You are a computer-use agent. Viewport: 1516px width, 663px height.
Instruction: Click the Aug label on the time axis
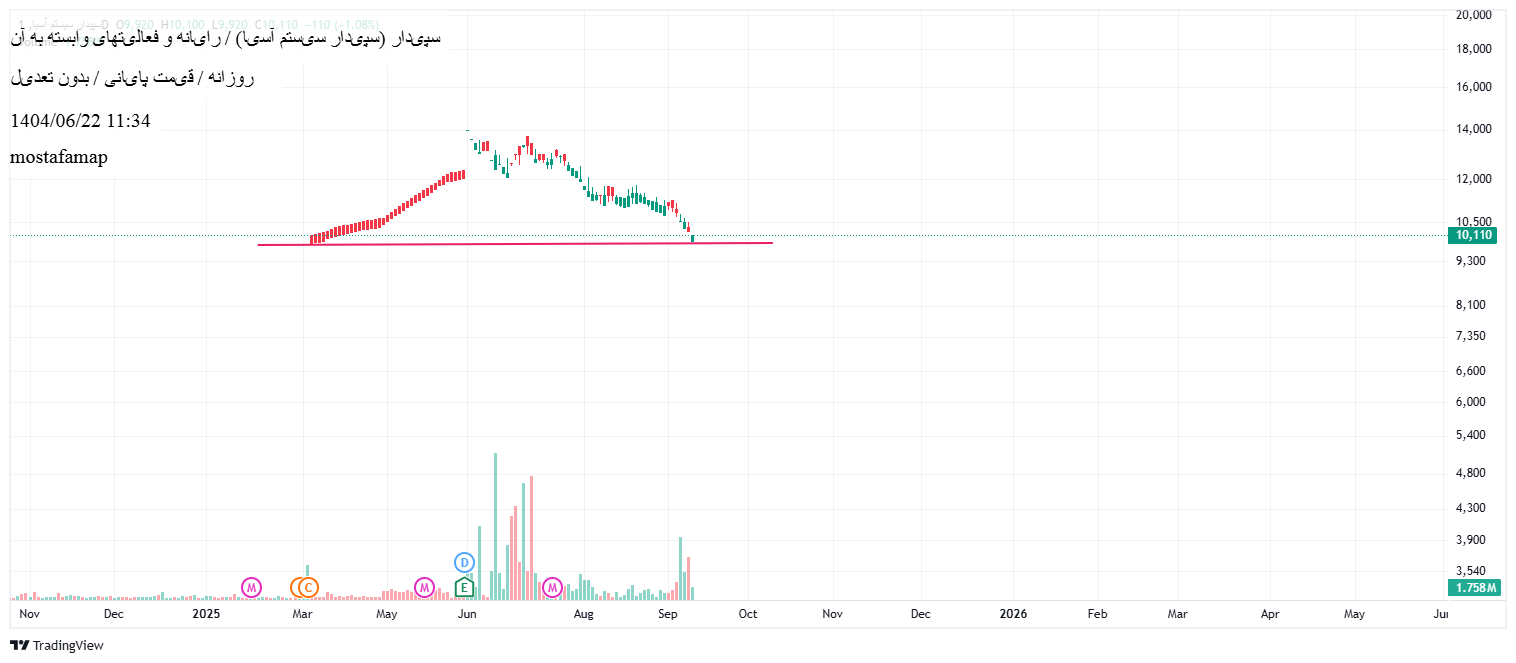[x=584, y=613]
